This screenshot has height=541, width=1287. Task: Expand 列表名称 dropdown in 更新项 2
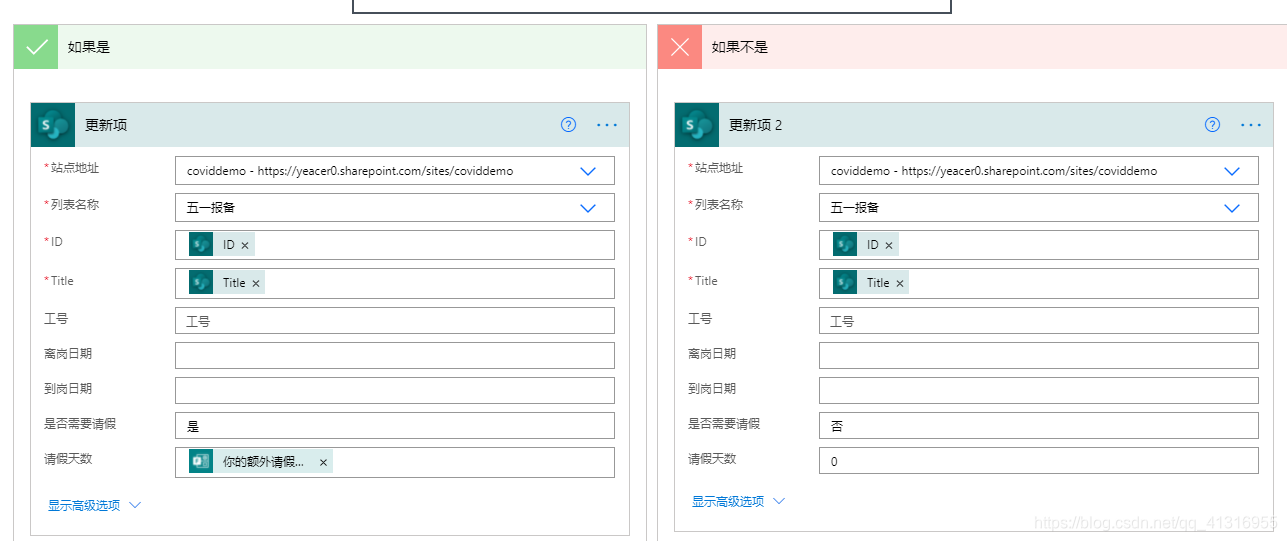coord(1232,208)
